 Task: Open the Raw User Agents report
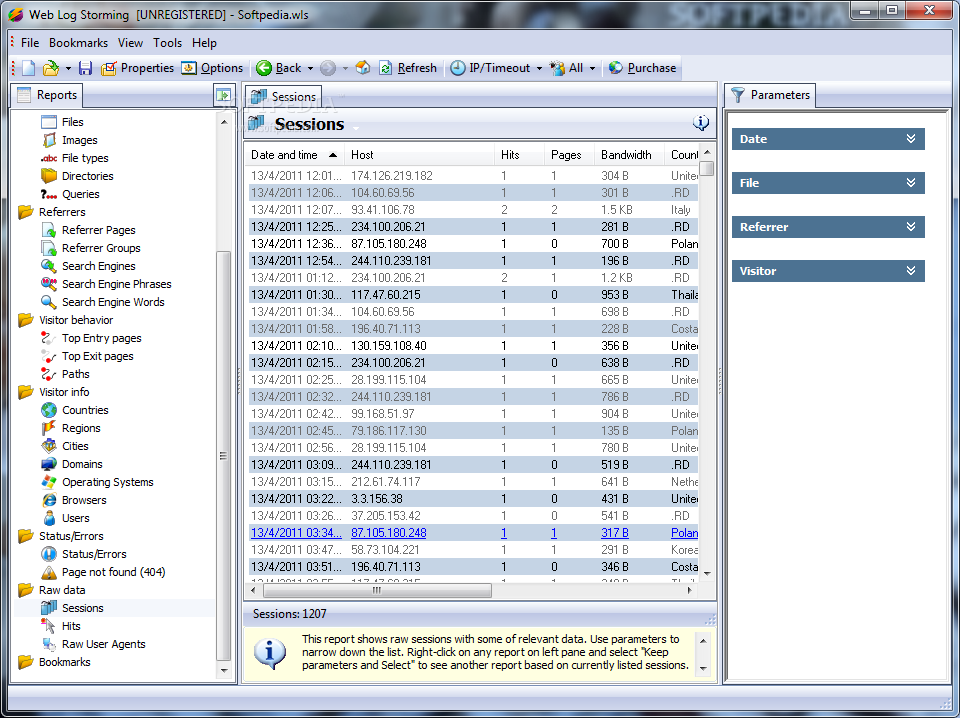[93, 644]
